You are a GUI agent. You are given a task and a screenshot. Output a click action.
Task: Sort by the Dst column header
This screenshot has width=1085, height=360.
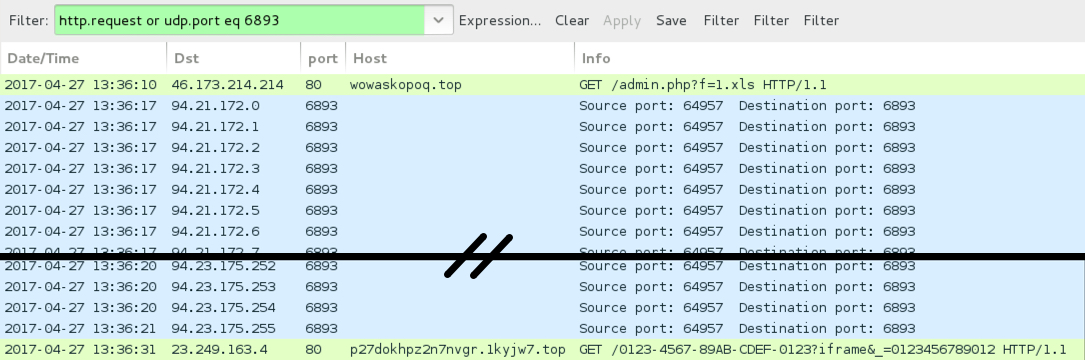[x=234, y=58]
